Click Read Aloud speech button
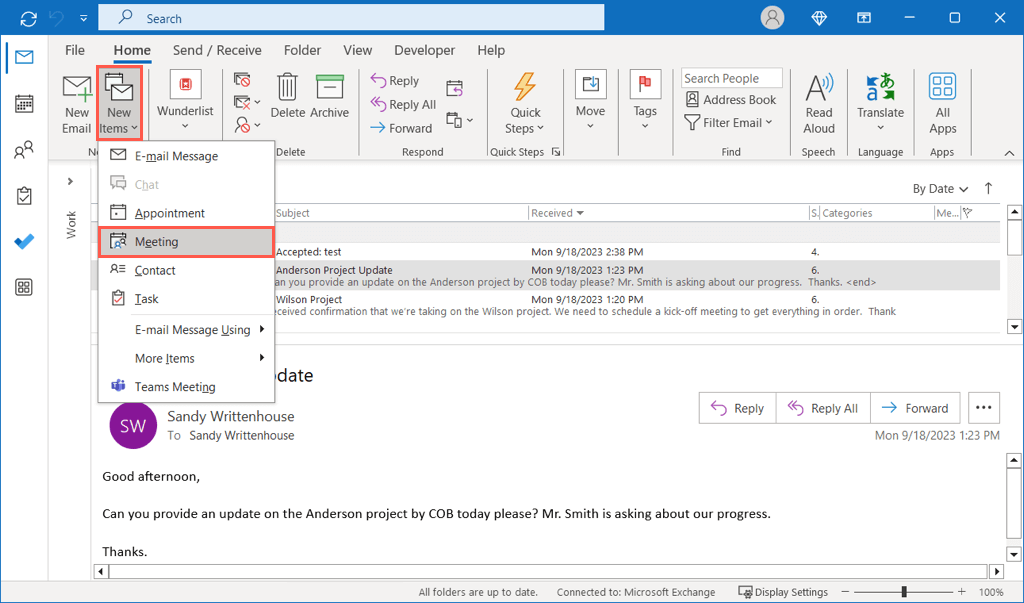 tap(819, 103)
